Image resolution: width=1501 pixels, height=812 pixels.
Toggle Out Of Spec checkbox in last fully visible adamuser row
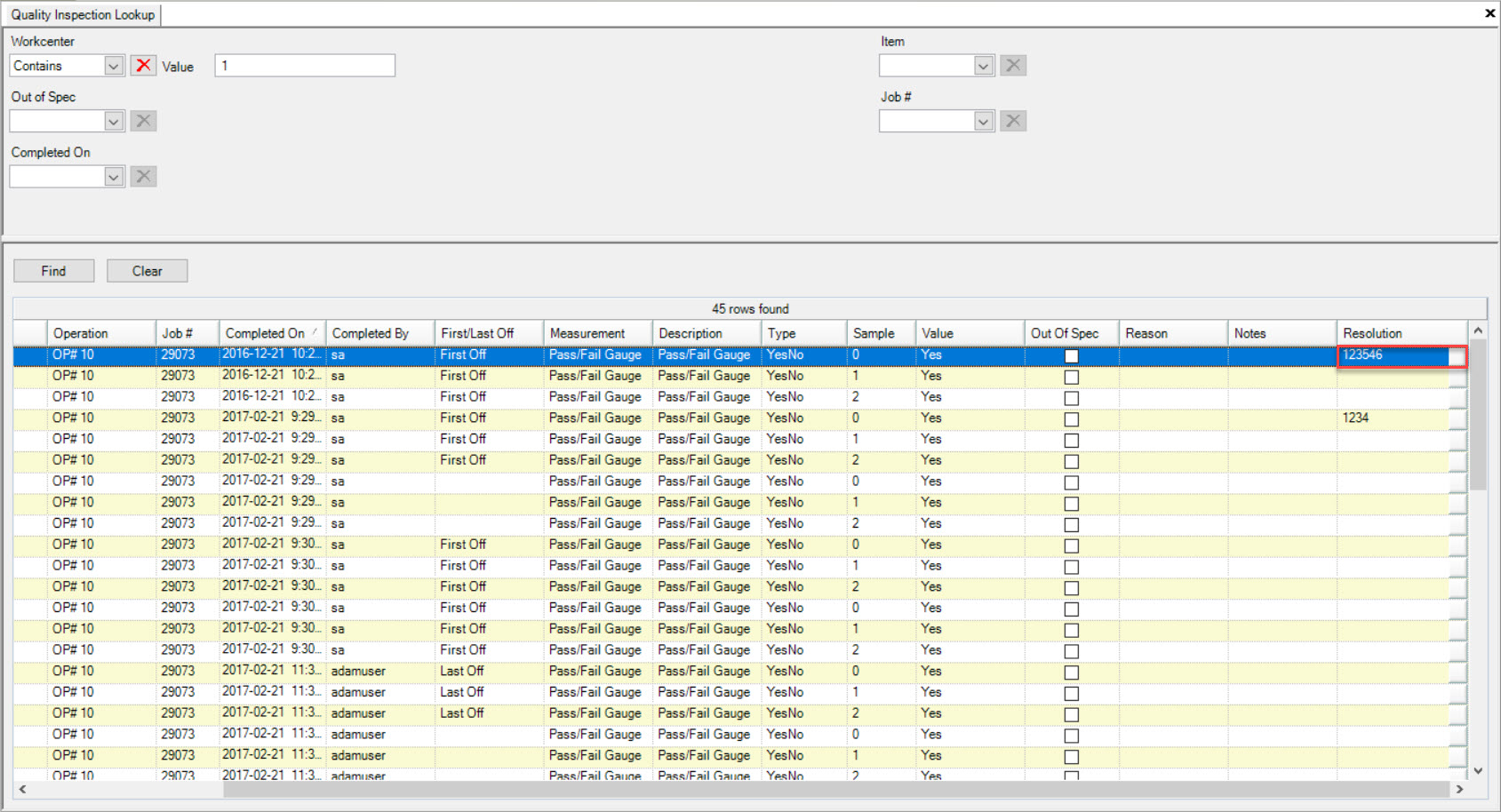pos(1072,757)
